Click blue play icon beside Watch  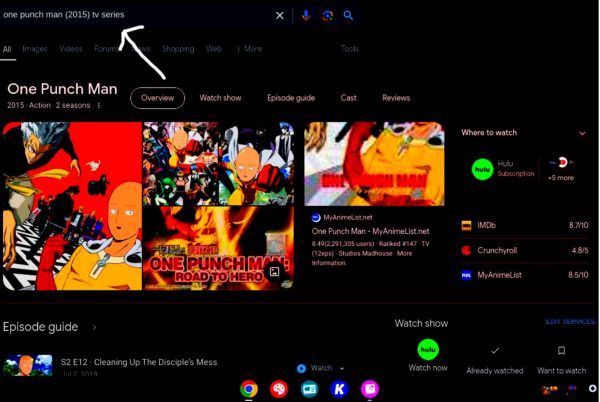[x=302, y=368]
